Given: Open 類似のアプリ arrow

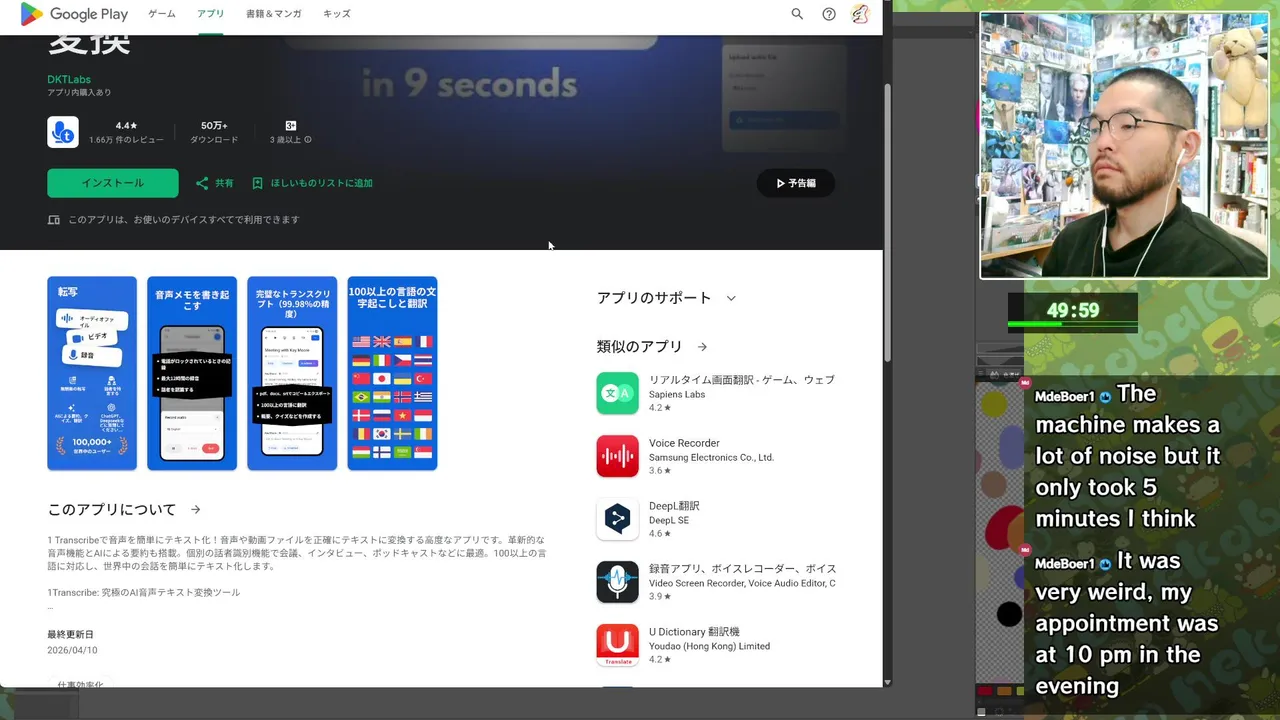Looking at the screenshot, I should [x=702, y=347].
